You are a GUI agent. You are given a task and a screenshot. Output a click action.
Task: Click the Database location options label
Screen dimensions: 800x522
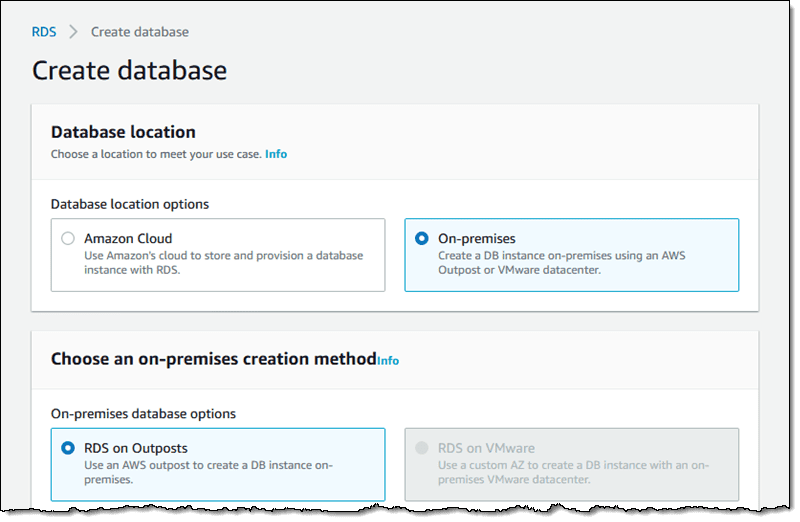point(130,204)
